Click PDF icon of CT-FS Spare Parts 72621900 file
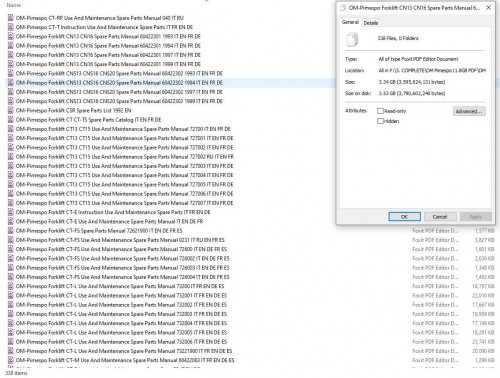Screen dimensions: 500x378 (x=11, y=231)
